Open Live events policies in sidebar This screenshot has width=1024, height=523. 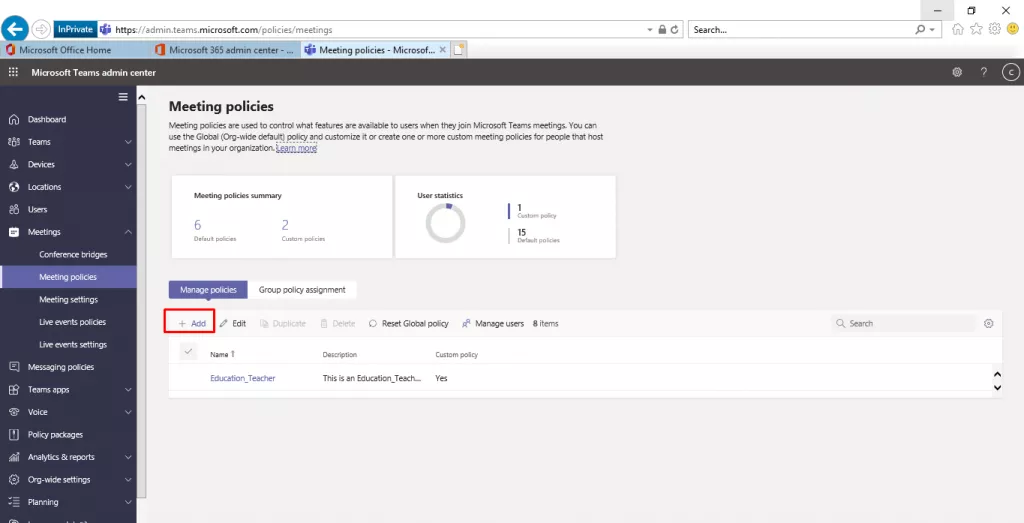pyautogui.click(x=72, y=322)
